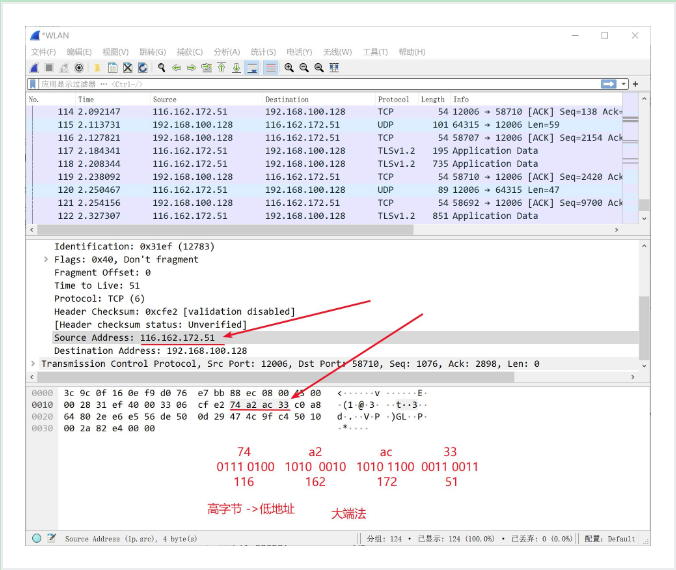
Task: Click hex bytes row at offset 0020
Action: (x=228, y=417)
